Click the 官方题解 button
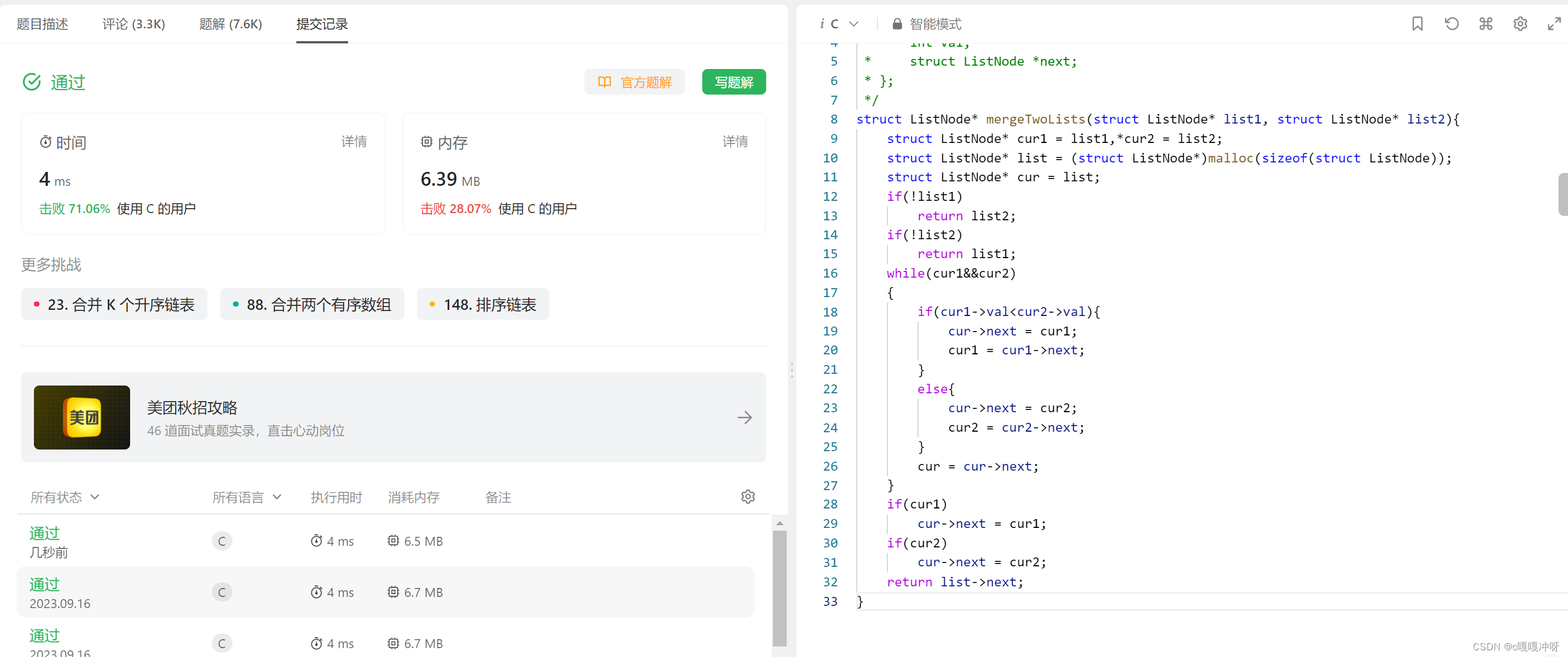Viewport: 1568px width, 657px height. (634, 82)
